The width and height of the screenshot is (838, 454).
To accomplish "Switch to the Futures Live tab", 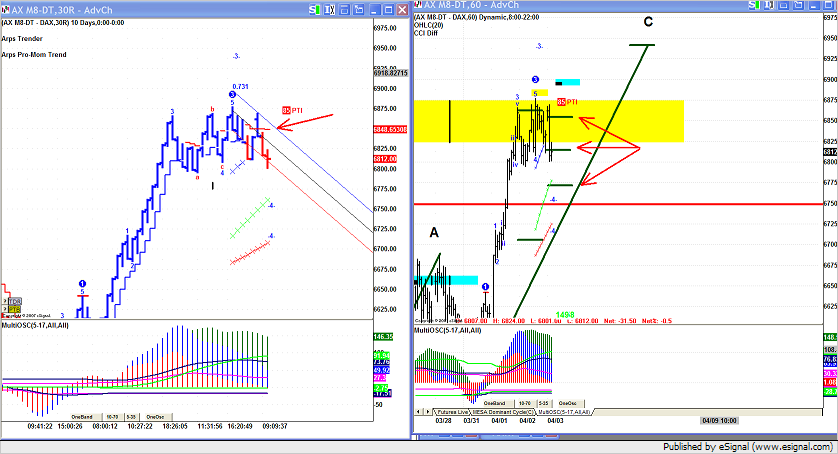I will [453, 412].
